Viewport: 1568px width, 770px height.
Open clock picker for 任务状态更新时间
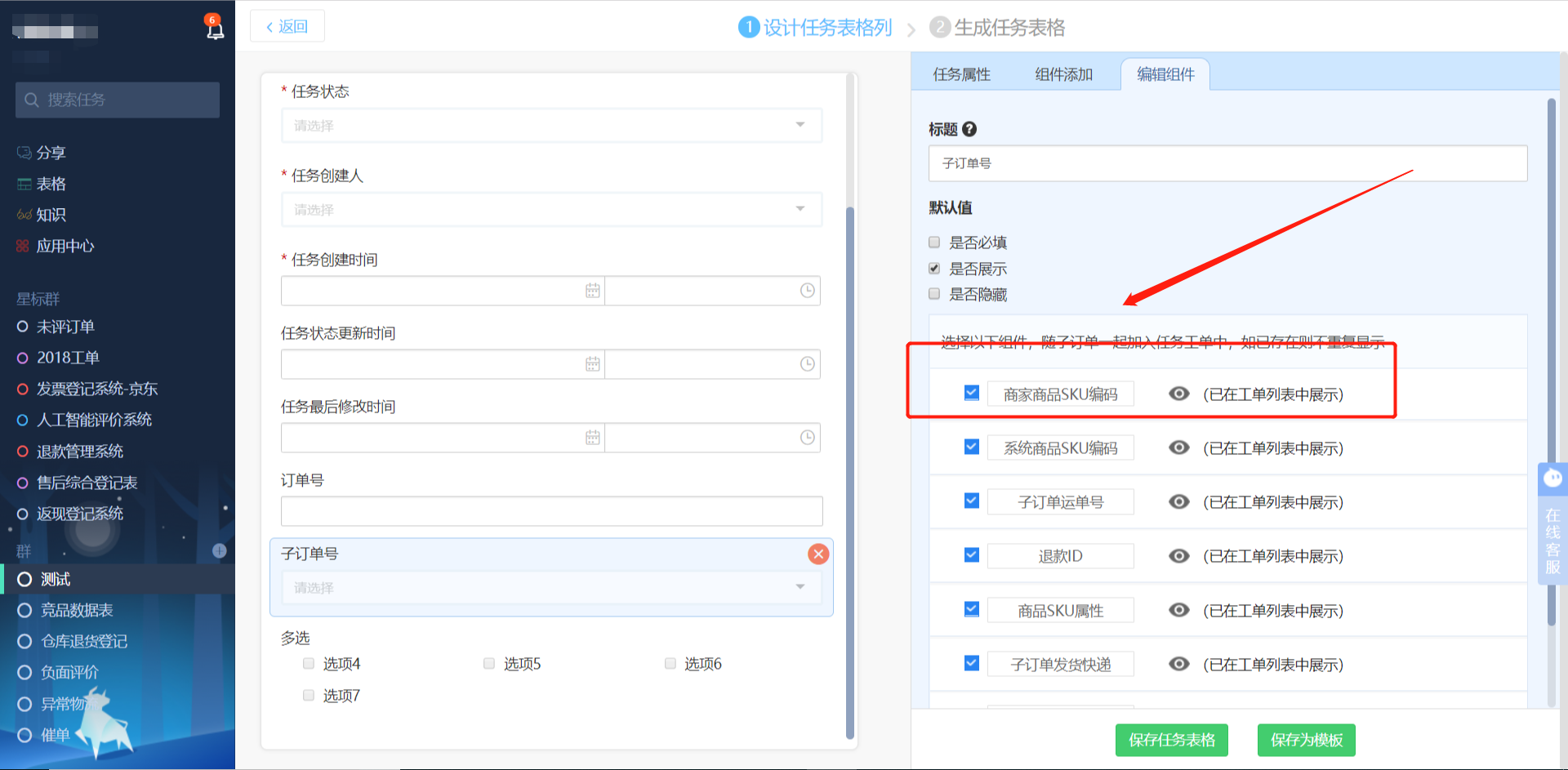coord(807,364)
